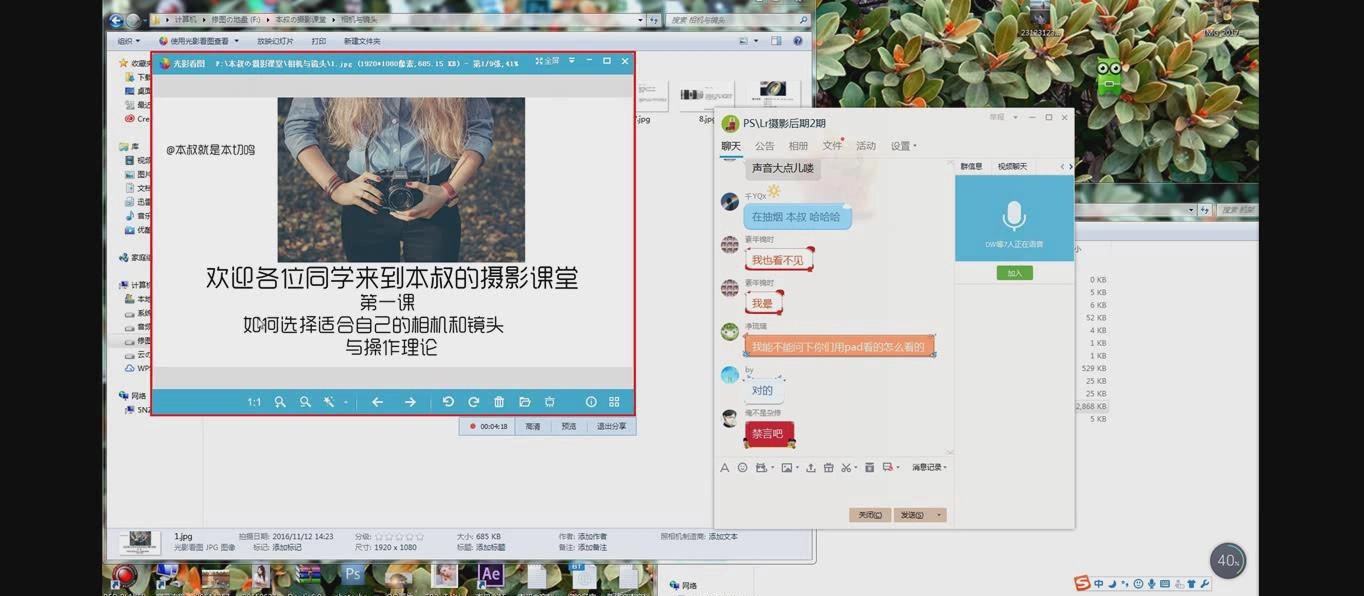
Task: Switch to the 相册 tab
Action: coord(798,146)
